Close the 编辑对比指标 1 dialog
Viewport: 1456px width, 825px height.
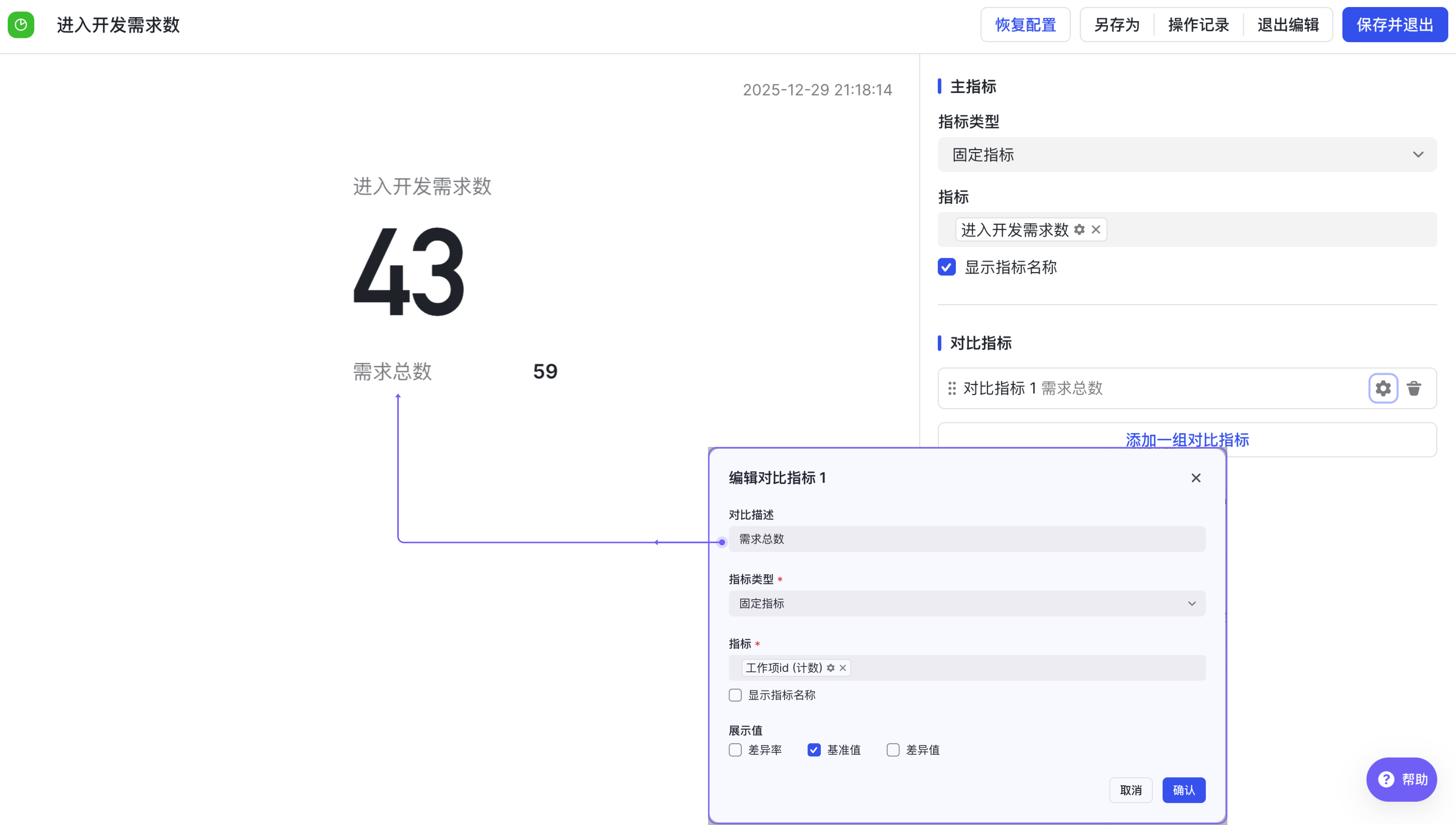tap(1196, 478)
